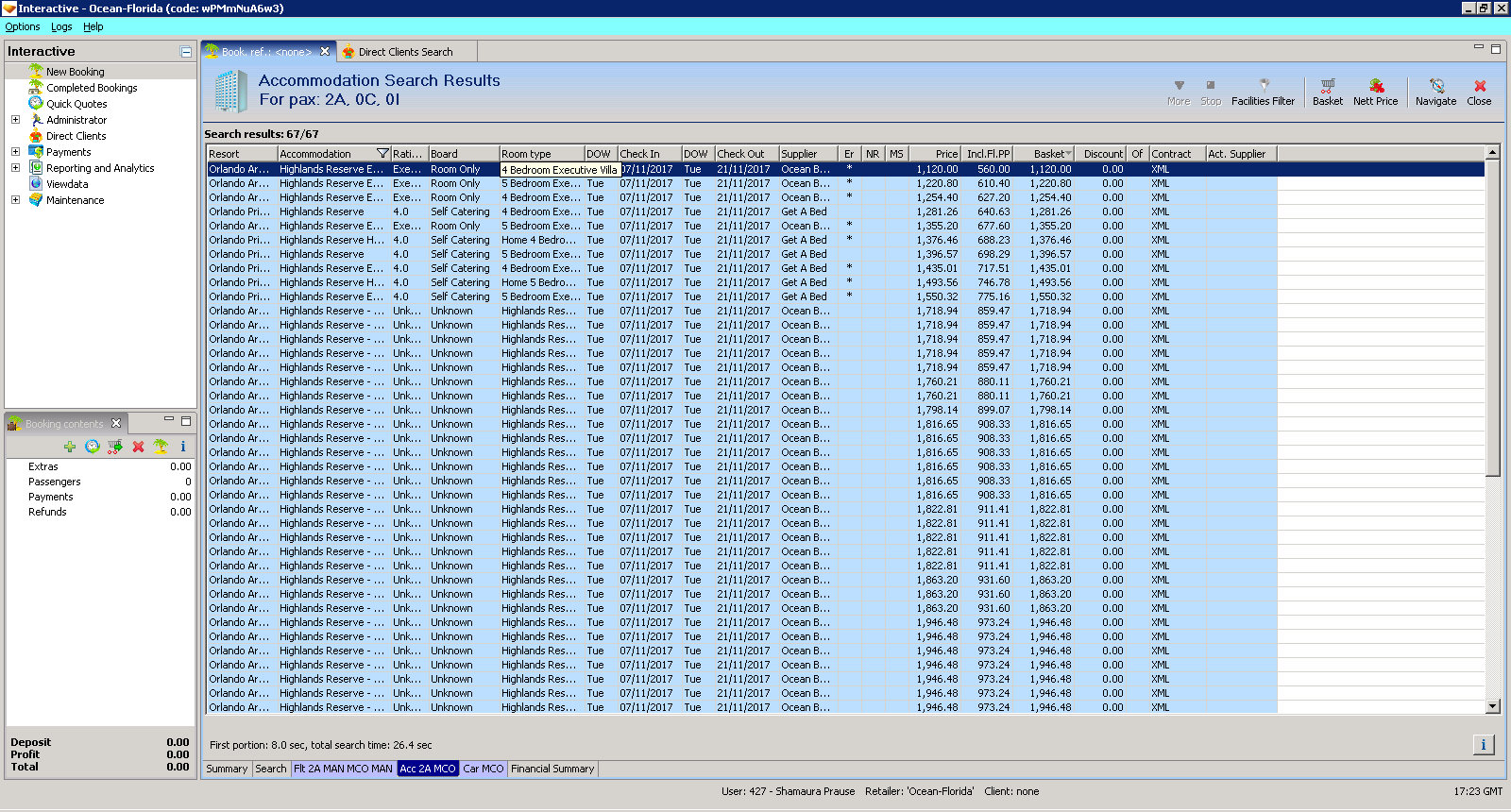The height and width of the screenshot is (812, 1511).
Task: Click the Nett Price toolbar icon
Action: (x=1375, y=92)
